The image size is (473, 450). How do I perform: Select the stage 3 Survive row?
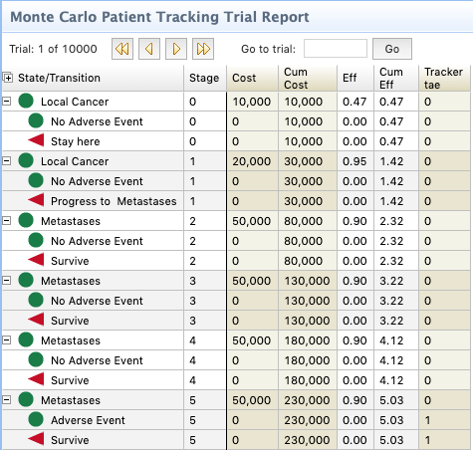(x=236, y=321)
